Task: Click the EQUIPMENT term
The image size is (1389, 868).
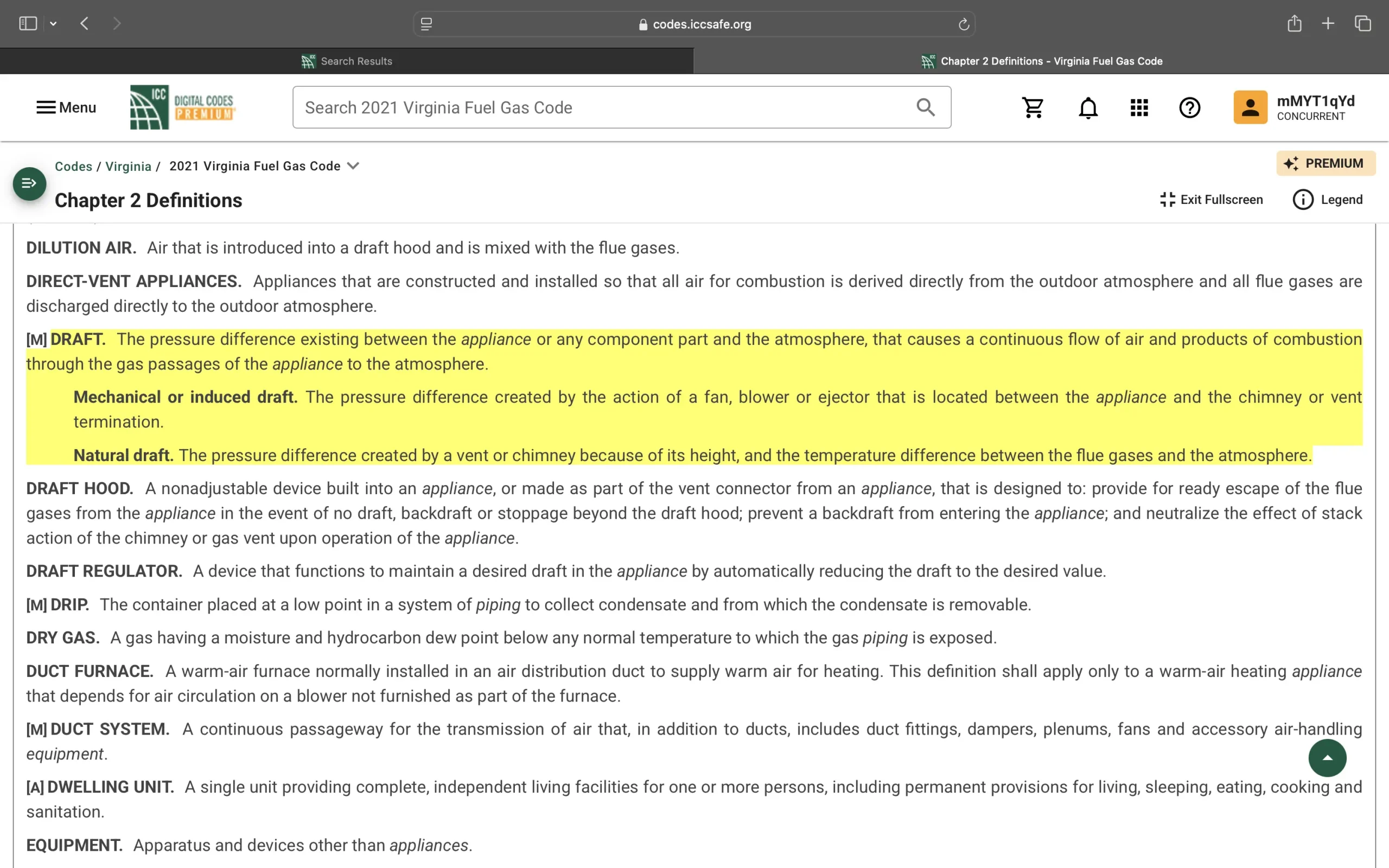Action: pos(75,846)
